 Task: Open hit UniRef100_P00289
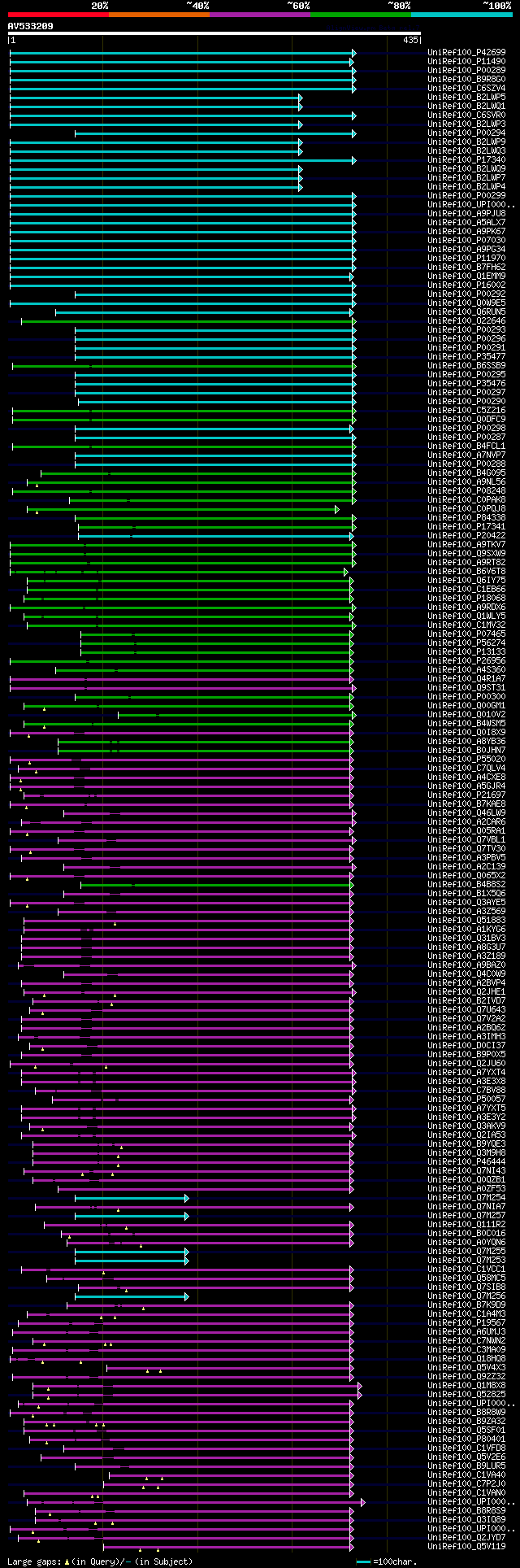466,71
